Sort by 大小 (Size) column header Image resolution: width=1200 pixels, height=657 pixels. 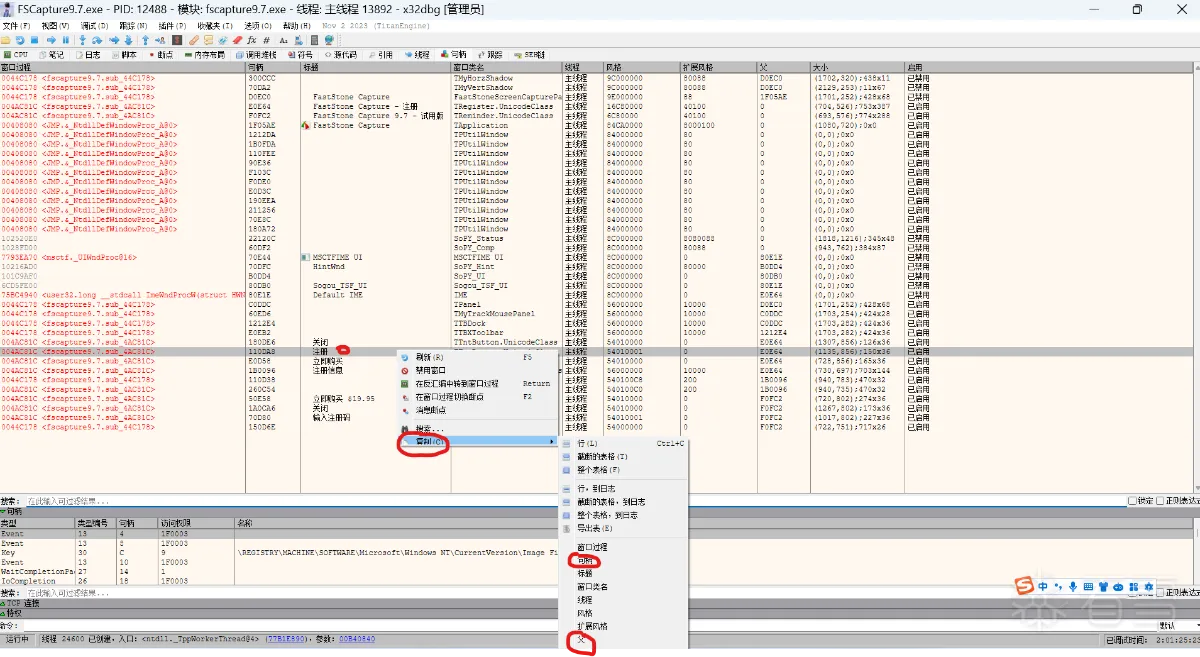(x=858, y=67)
